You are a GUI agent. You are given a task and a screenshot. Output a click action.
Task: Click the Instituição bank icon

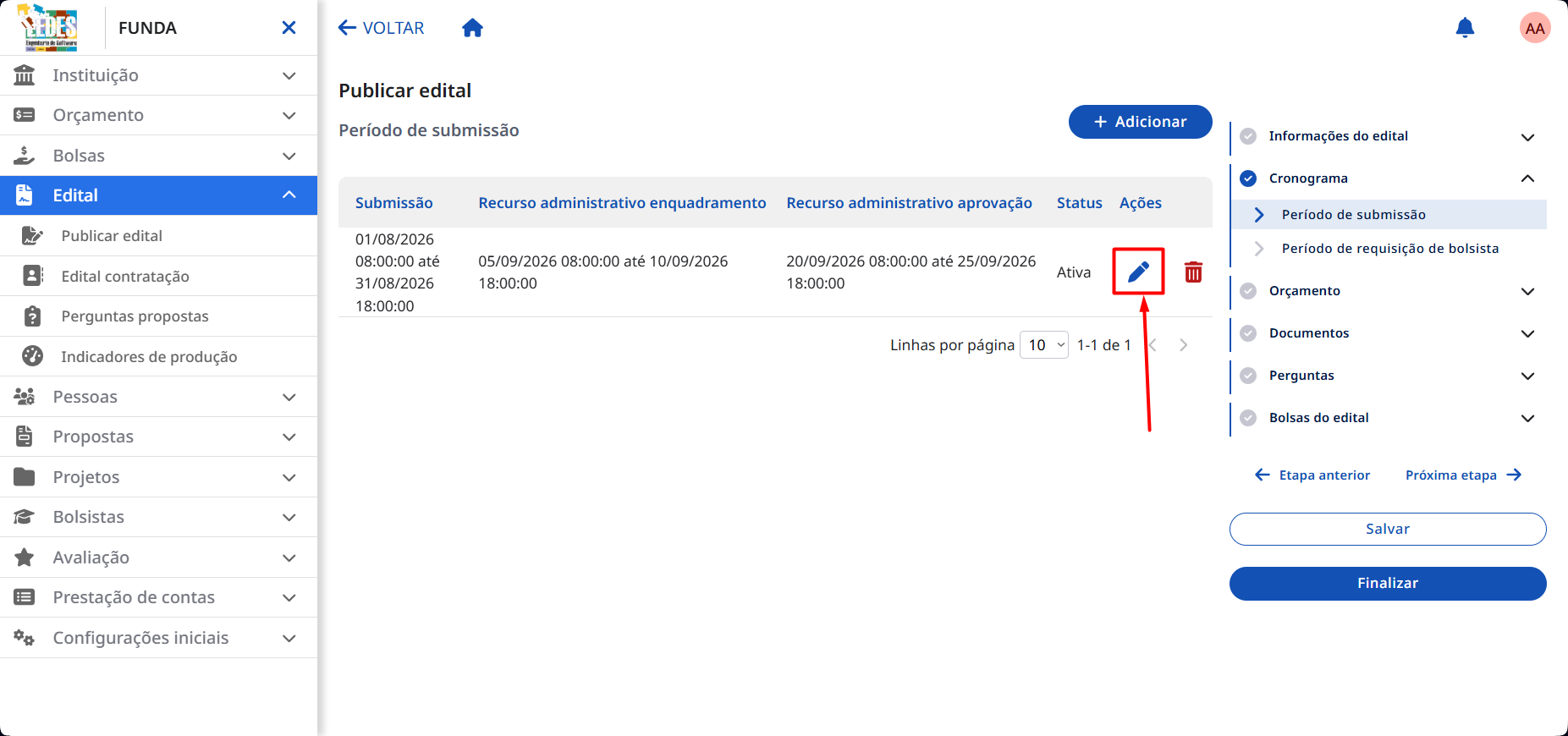click(x=25, y=75)
